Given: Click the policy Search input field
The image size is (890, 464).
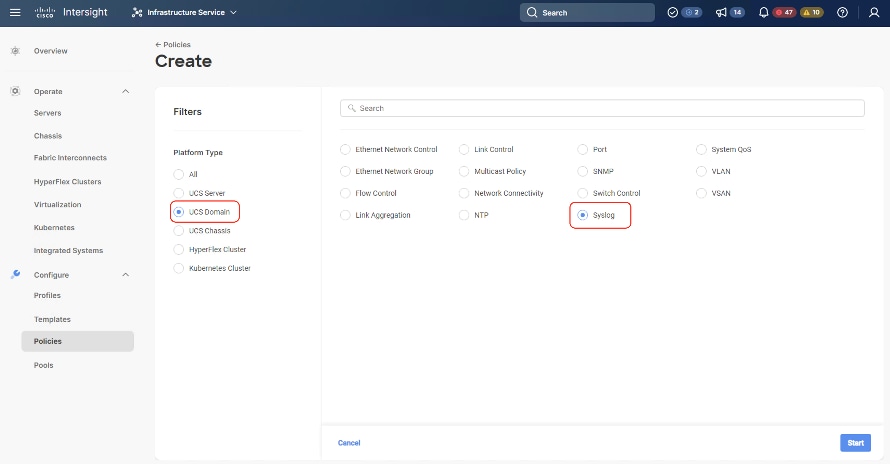Looking at the screenshot, I should (602, 108).
